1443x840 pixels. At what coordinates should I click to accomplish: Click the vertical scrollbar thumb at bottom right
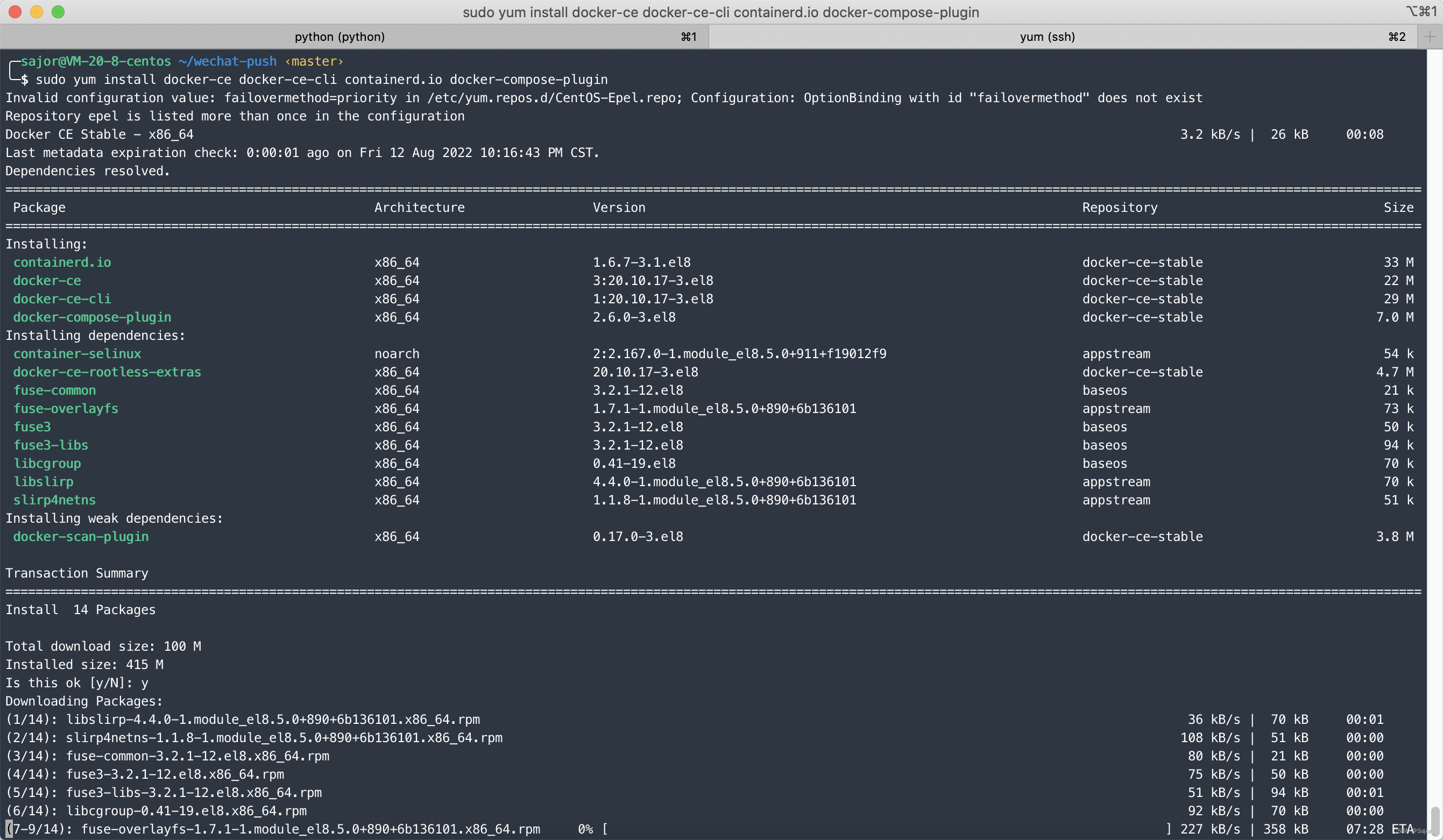tap(1435, 821)
